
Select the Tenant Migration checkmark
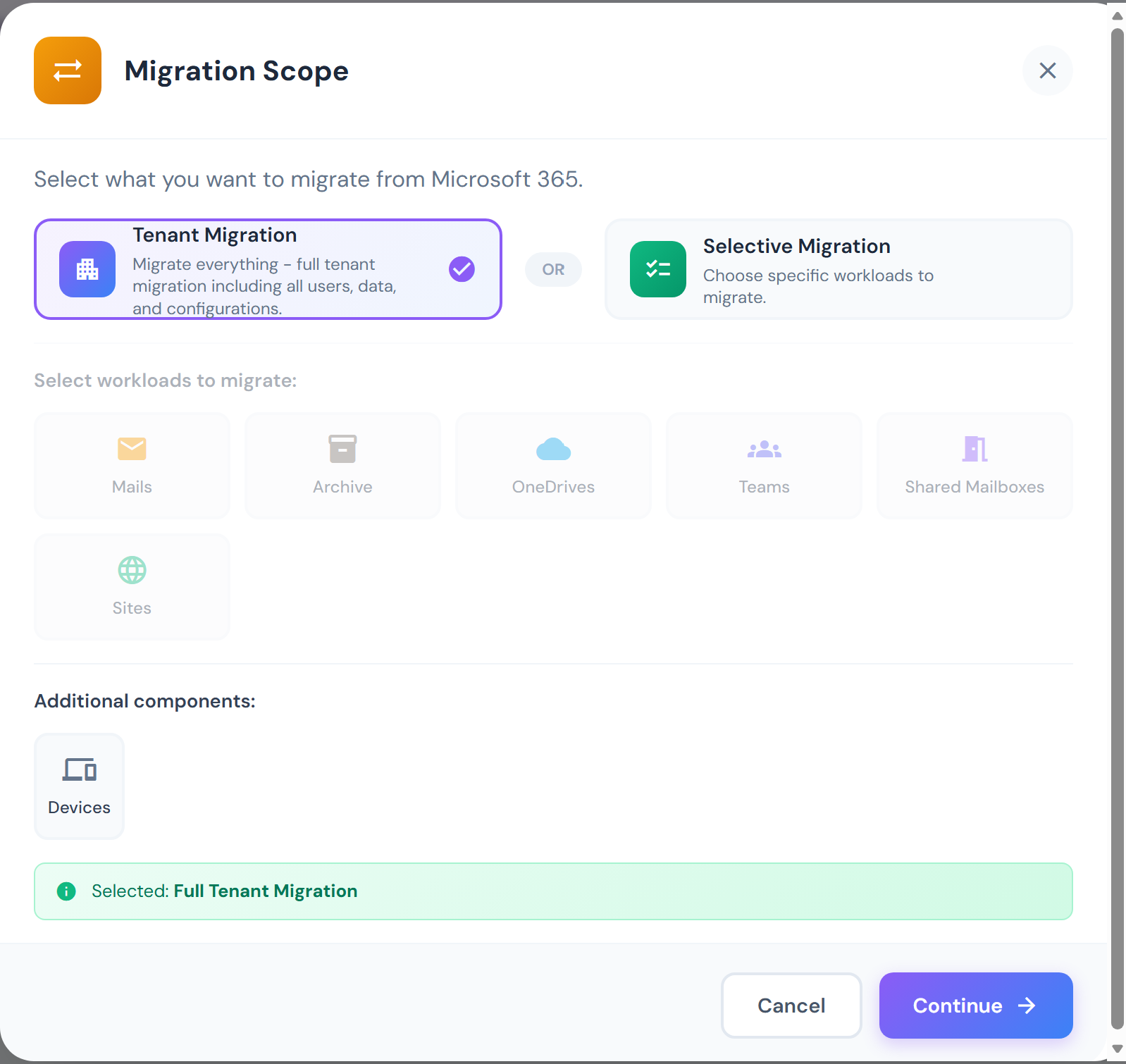click(462, 268)
